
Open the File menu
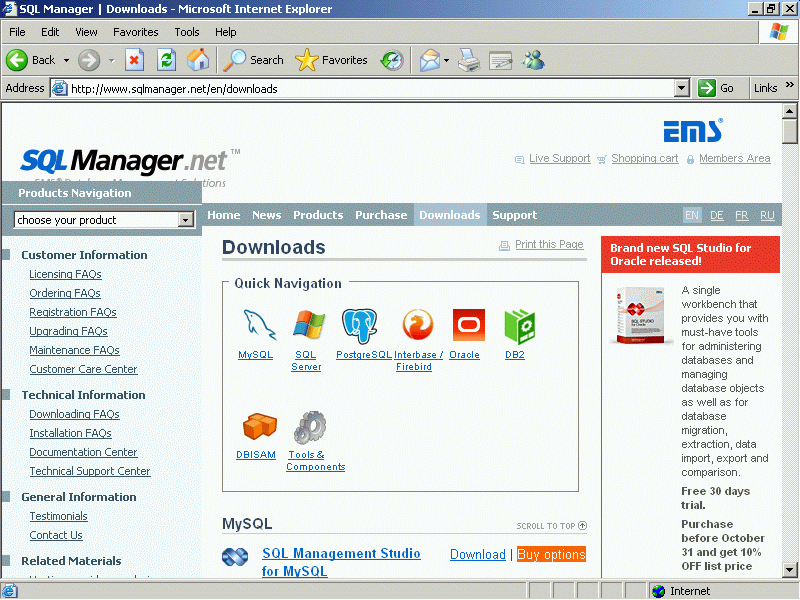[17, 32]
